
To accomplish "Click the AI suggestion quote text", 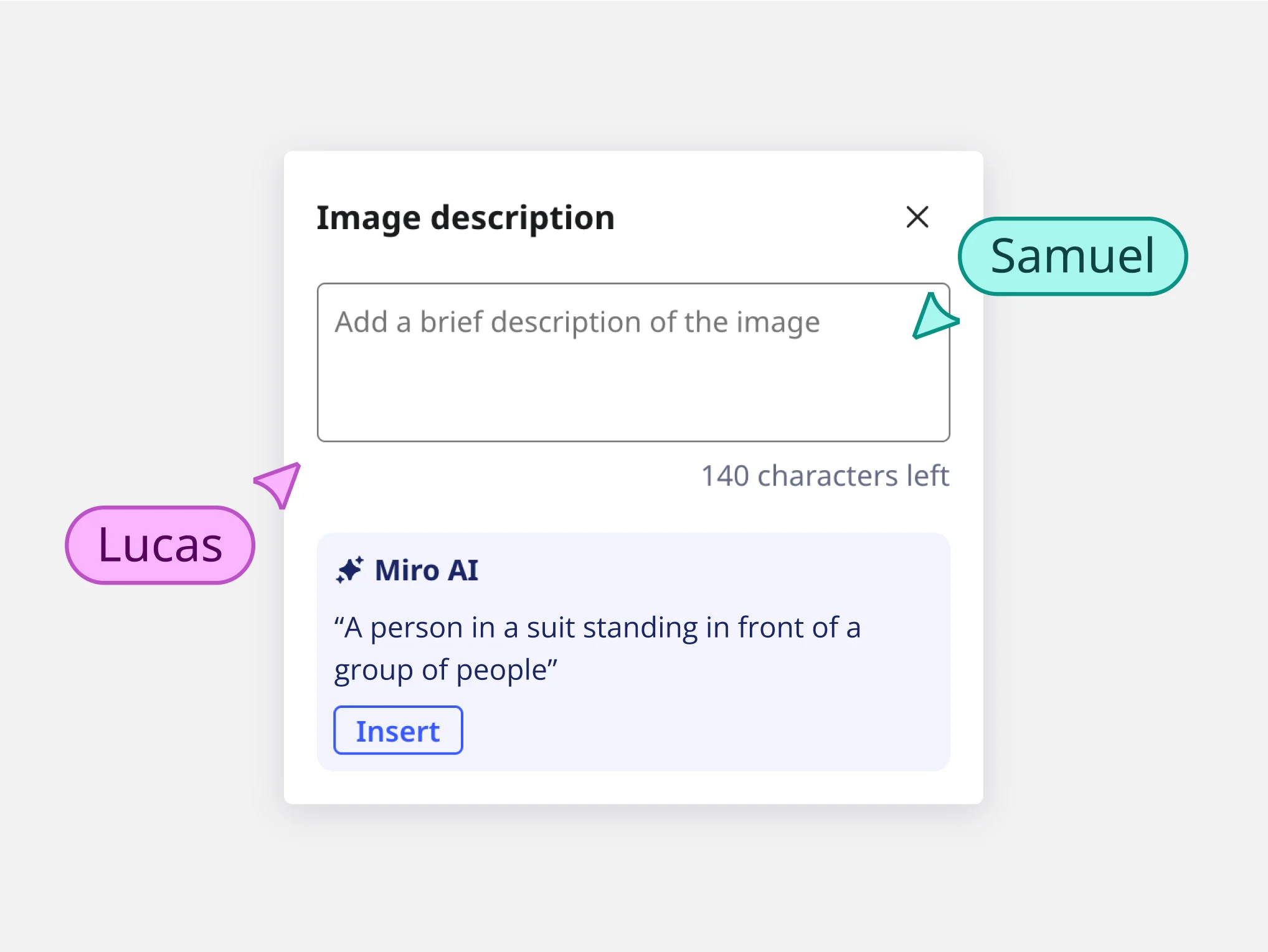I will click(x=597, y=628).
